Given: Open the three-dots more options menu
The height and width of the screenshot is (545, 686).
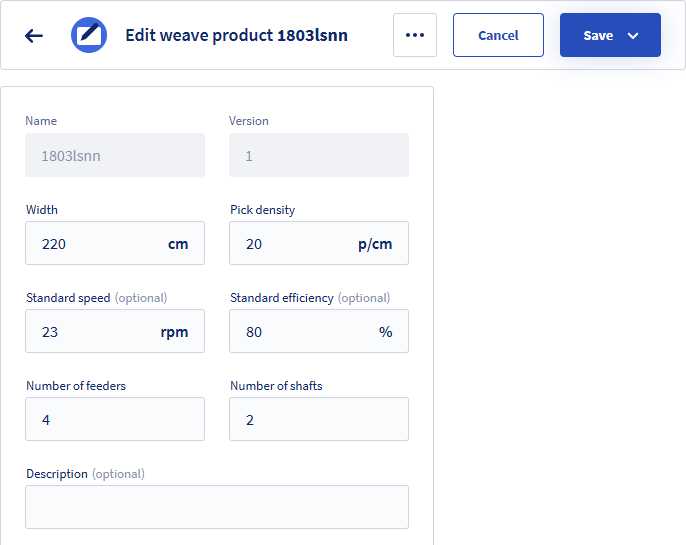Looking at the screenshot, I should click(x=415, y=35).
